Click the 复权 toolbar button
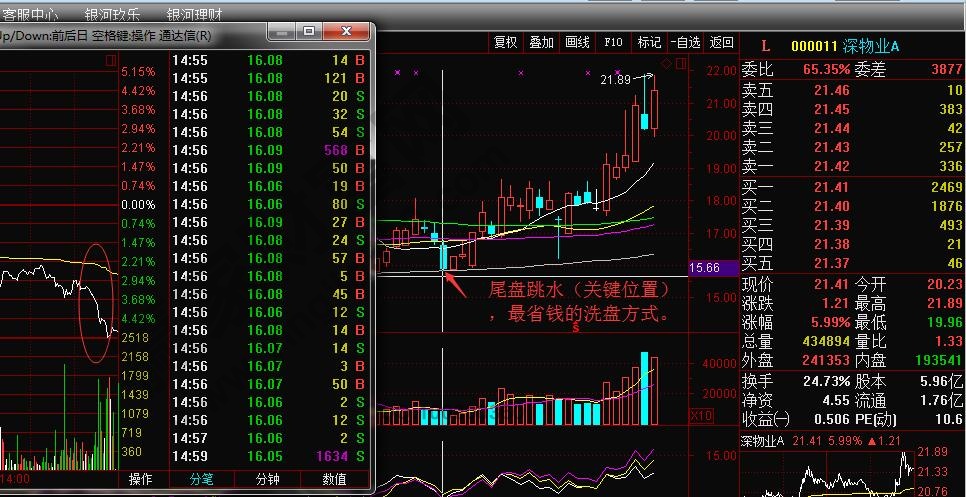Image resolution: width=966 pixels, height=497 pixels. 506,42
